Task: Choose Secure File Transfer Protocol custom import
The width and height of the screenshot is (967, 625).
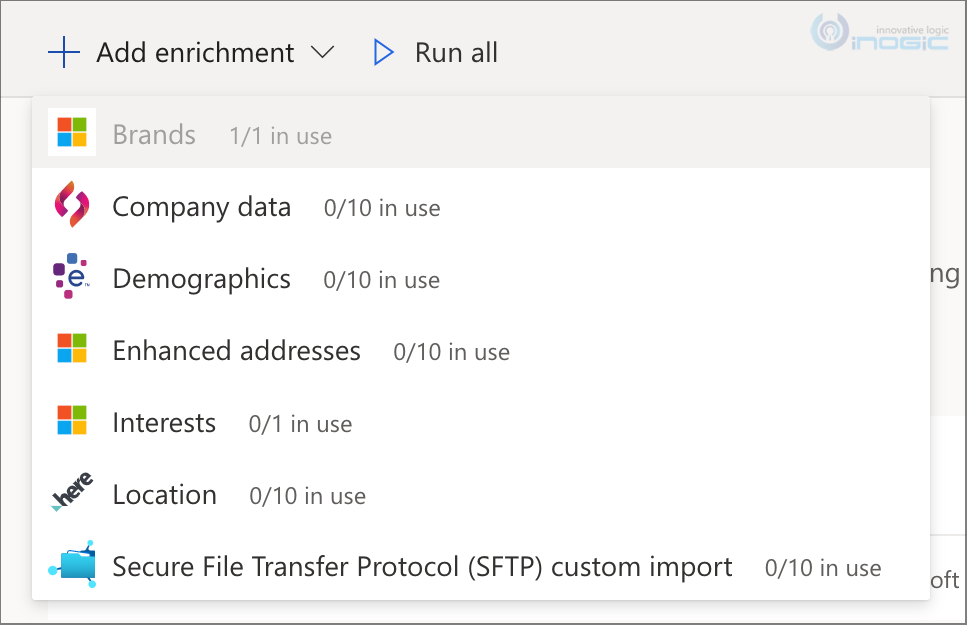Action: coord(422,567)
